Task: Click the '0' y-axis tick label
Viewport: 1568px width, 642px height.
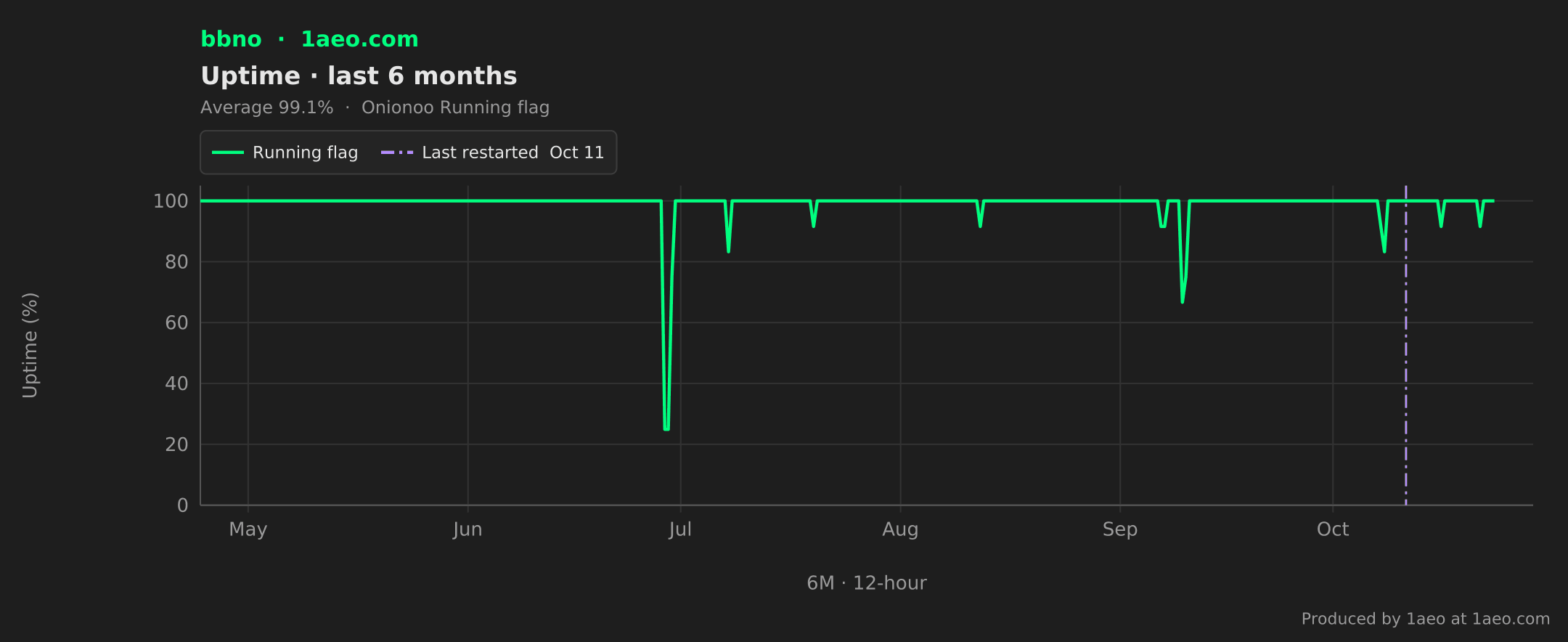Action: (x=183, y=505)
